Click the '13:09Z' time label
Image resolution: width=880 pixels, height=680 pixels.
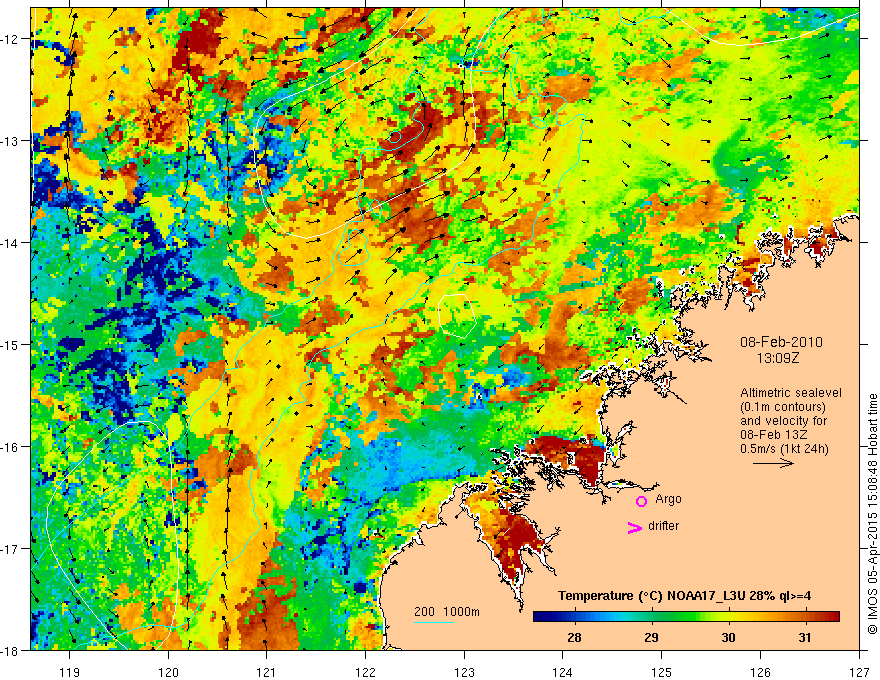point(777,358)
